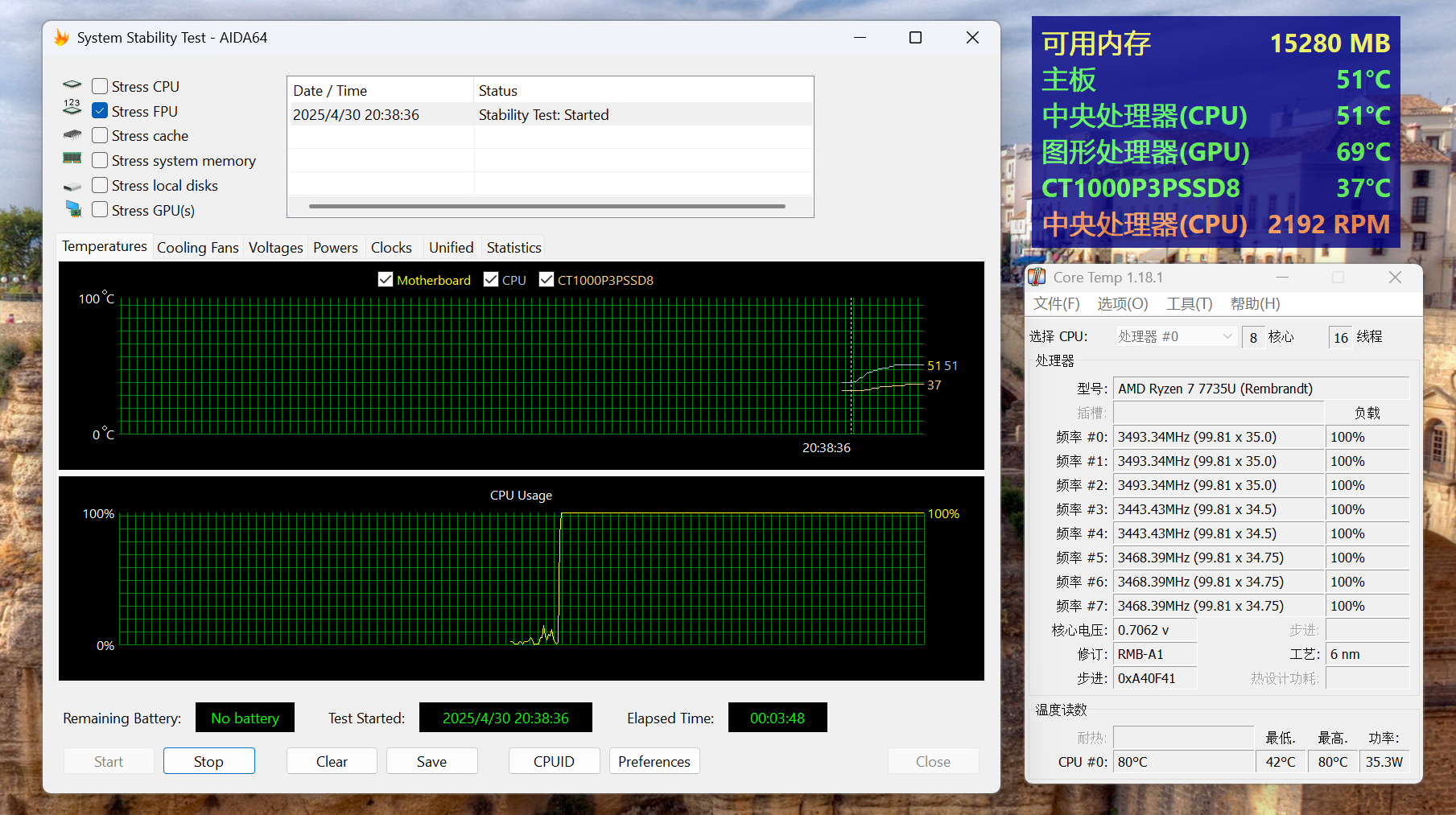Open the 帮助(H) menu in Core Temp
This screenshot has width=1456, height=815.
1256,303
